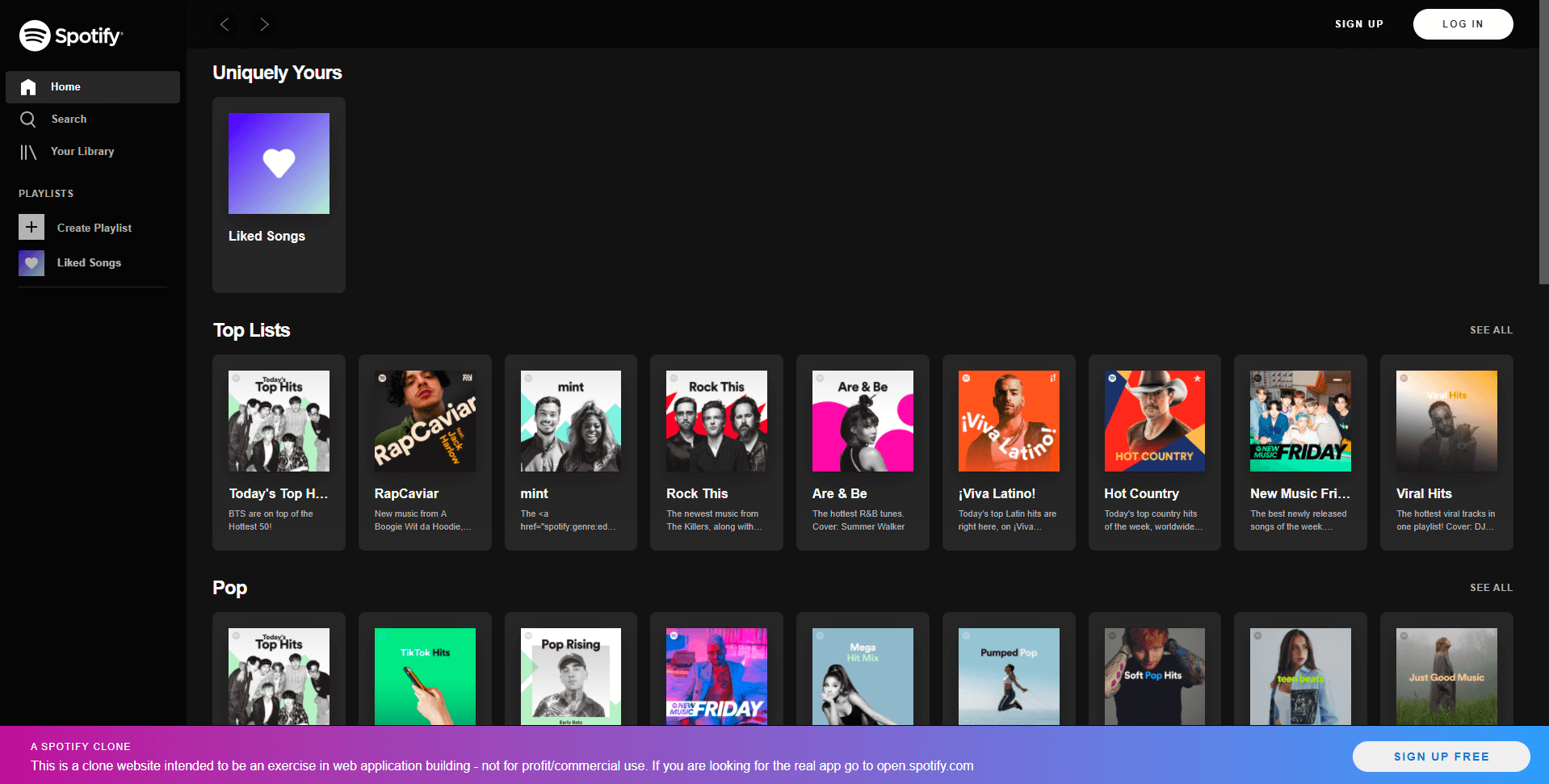This screenshot has width=1549, height=784.
Task: Click the Spotify logo
Action: pyautogui.click(x=71, y=36)
